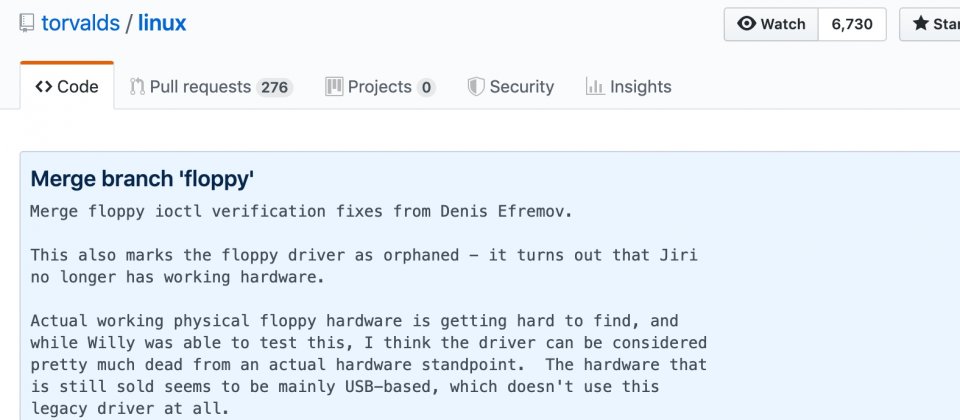Open the linux repository link

(162, 23)
